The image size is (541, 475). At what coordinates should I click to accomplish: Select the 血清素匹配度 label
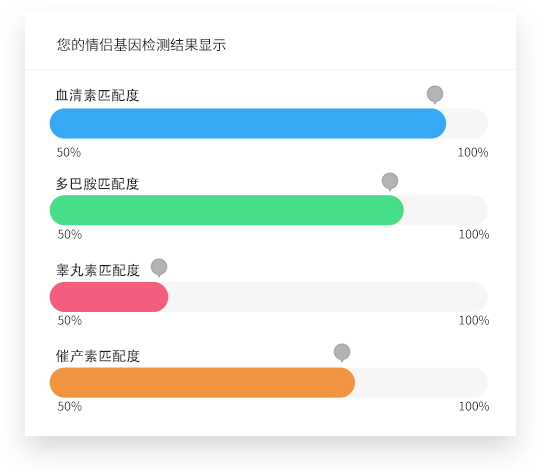(x=97, y=96)
